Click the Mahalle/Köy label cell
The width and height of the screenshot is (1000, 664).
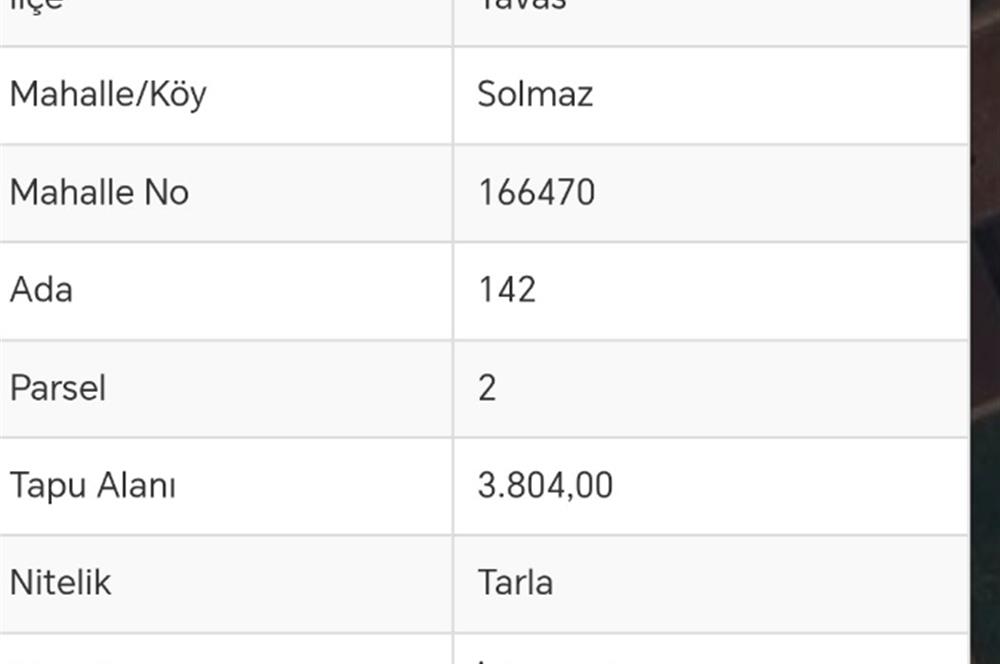coord(108,95)
